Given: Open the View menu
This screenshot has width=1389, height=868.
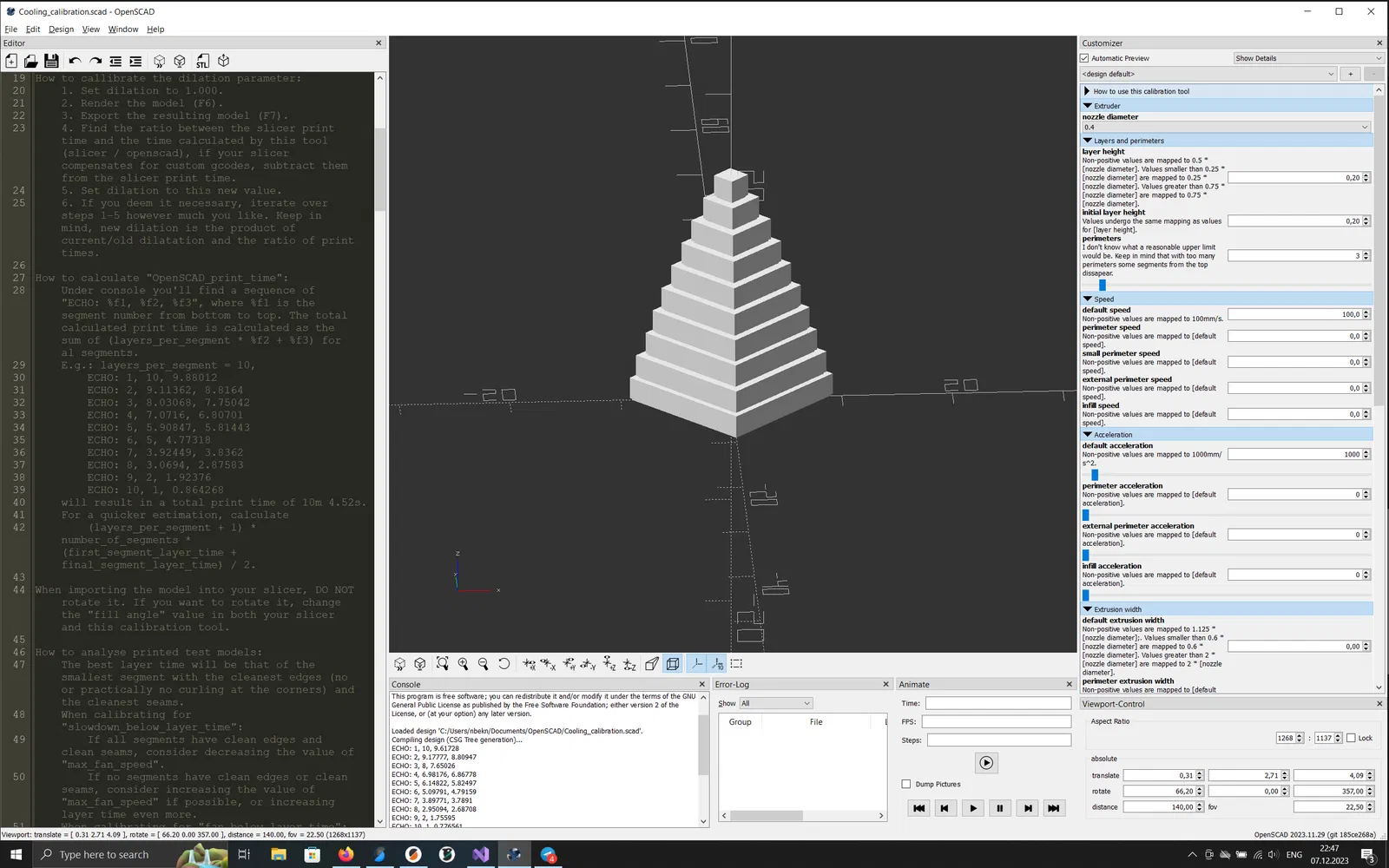Looking at the screenshot, I should tap(91, 30).
